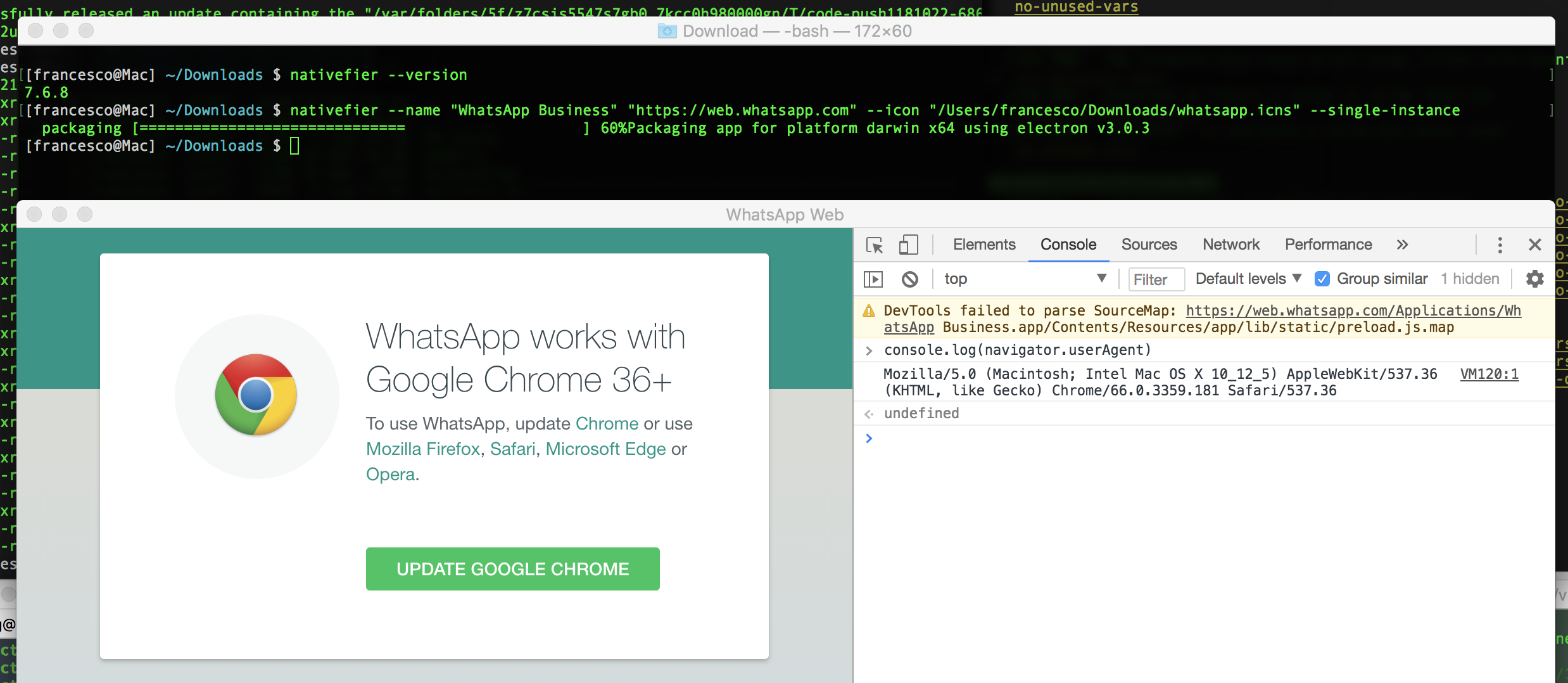This screenshot has width=1568, height=683.
Task: Click the console prompt input line
Action: click(x=1203, y=438)
